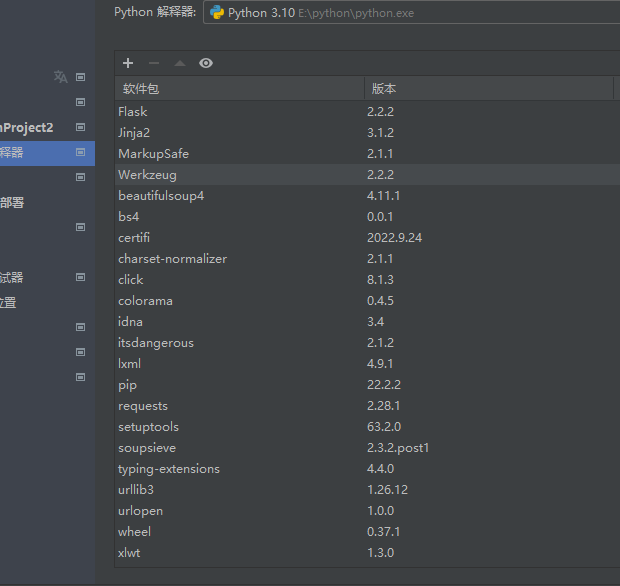Click version 22.2.2 of pip

[x=384, y=384]
